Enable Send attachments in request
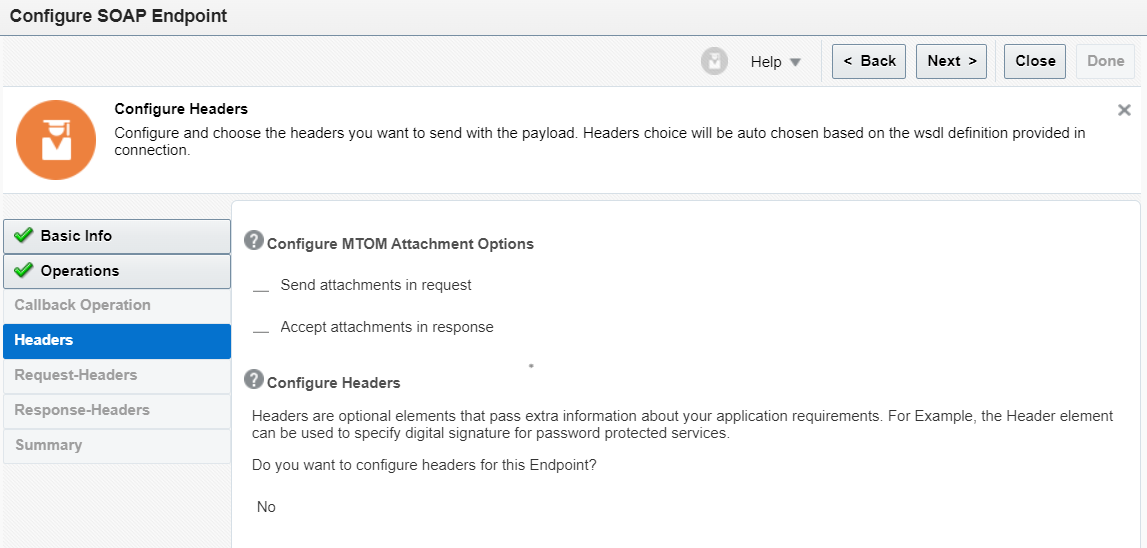Viewport: 1147px width, 548px height. click(261, 286)
